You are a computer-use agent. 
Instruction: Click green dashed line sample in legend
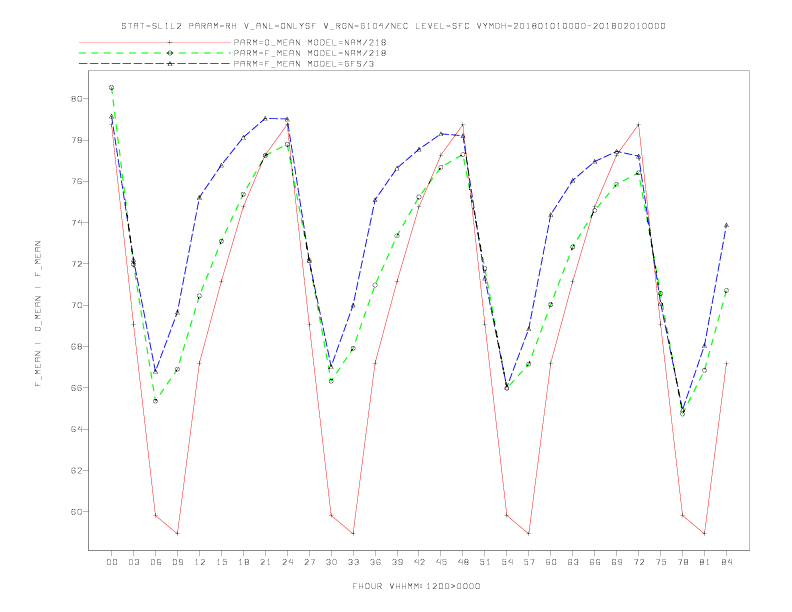point(155,53)
